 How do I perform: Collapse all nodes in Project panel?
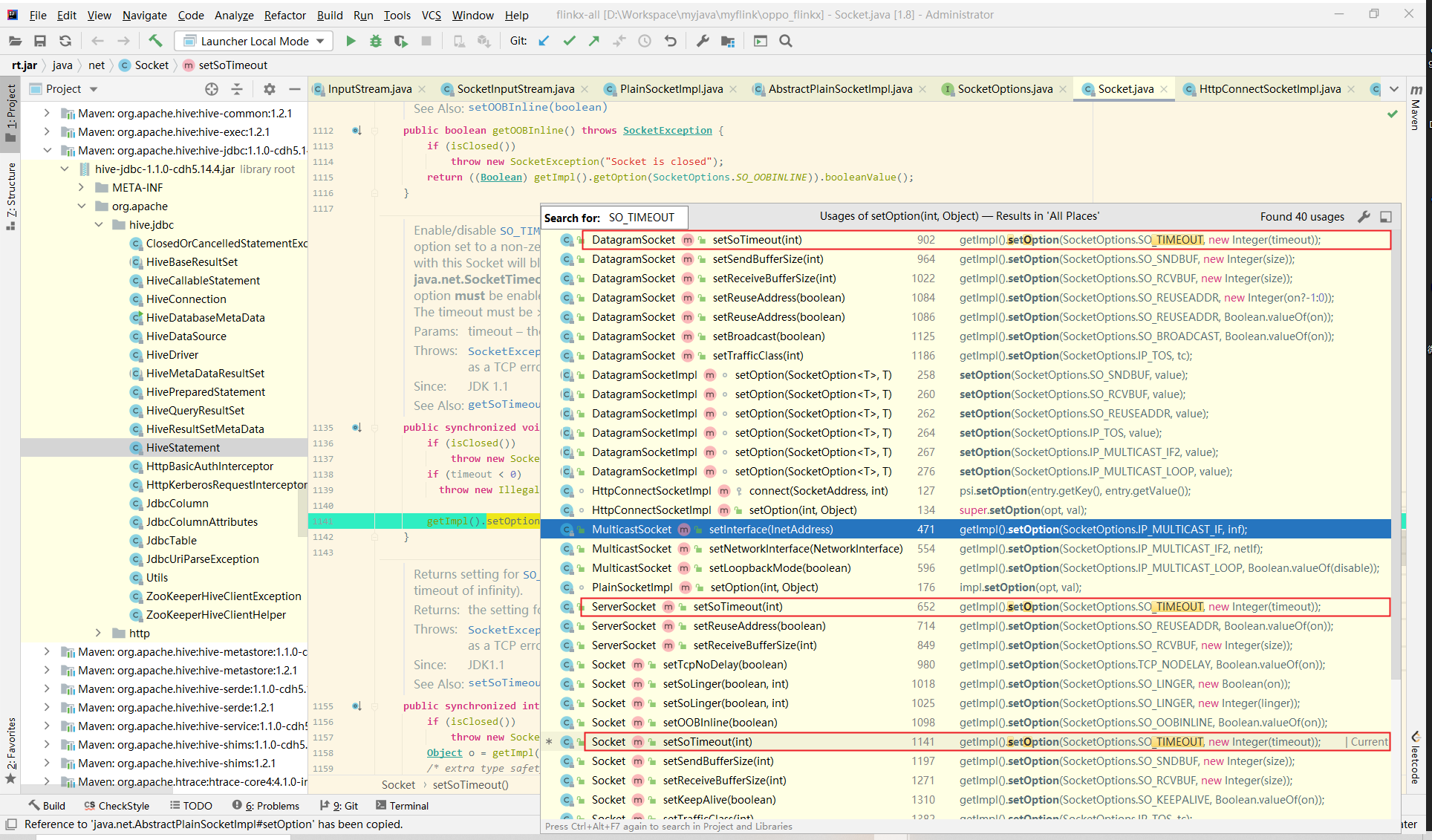(237, 89)
